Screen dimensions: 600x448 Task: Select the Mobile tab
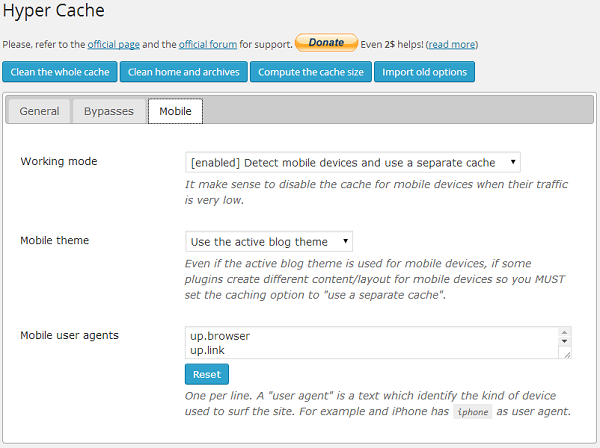click(175, 111)
